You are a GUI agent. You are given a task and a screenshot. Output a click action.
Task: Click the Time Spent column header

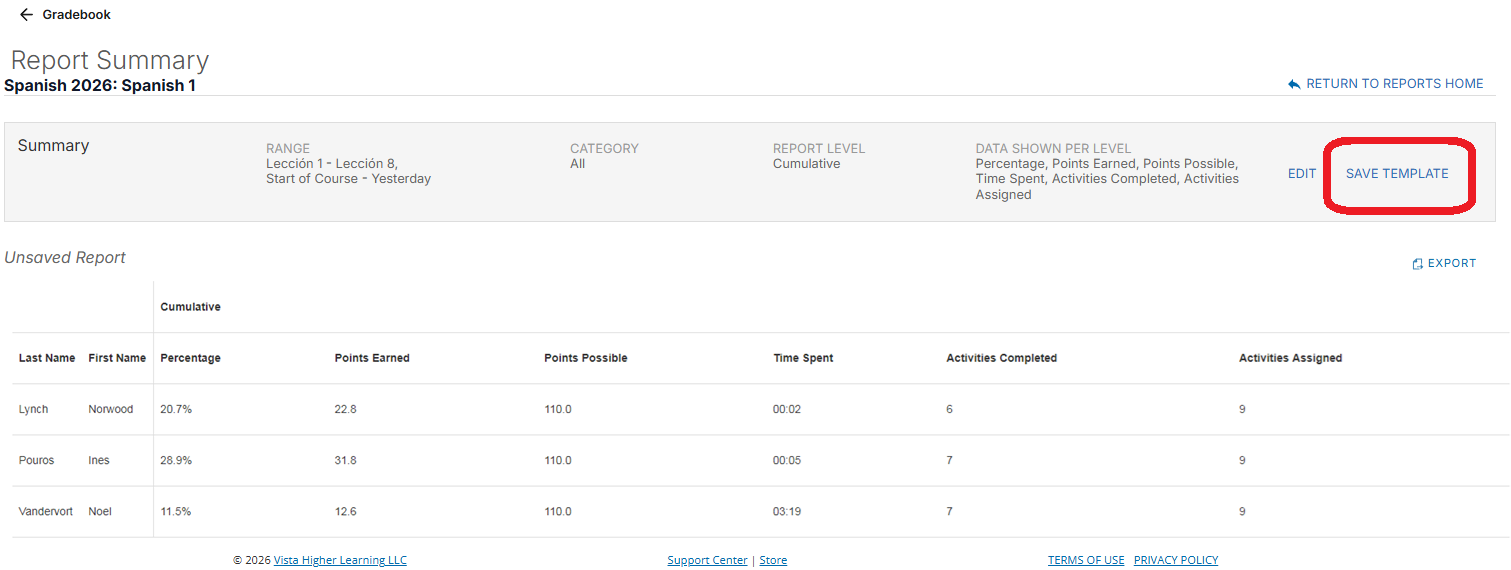(x=803, y=358)
